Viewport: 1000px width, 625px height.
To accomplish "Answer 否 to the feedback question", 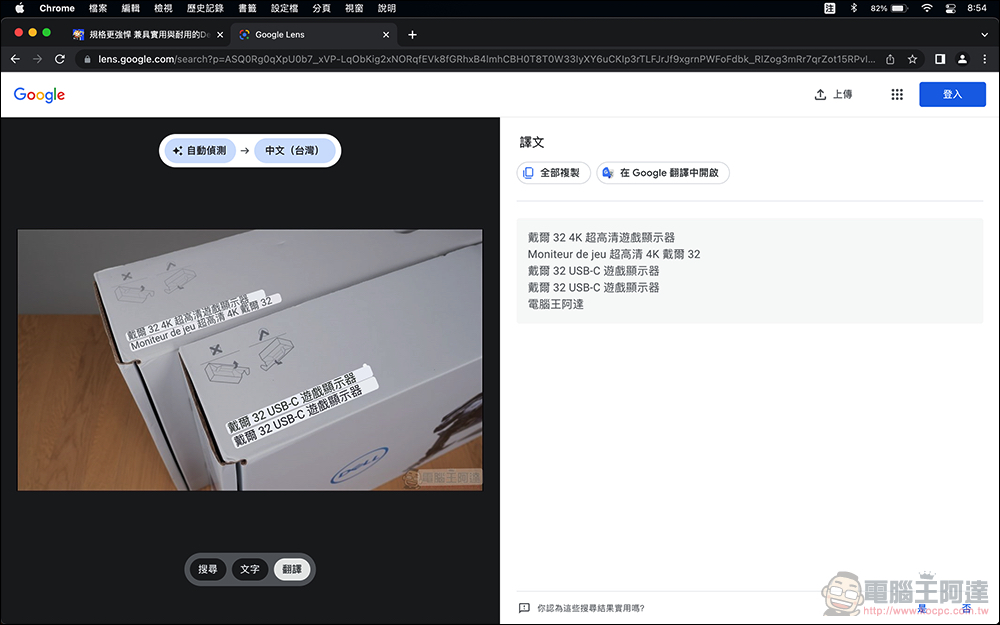I will (x=967, y=608).
